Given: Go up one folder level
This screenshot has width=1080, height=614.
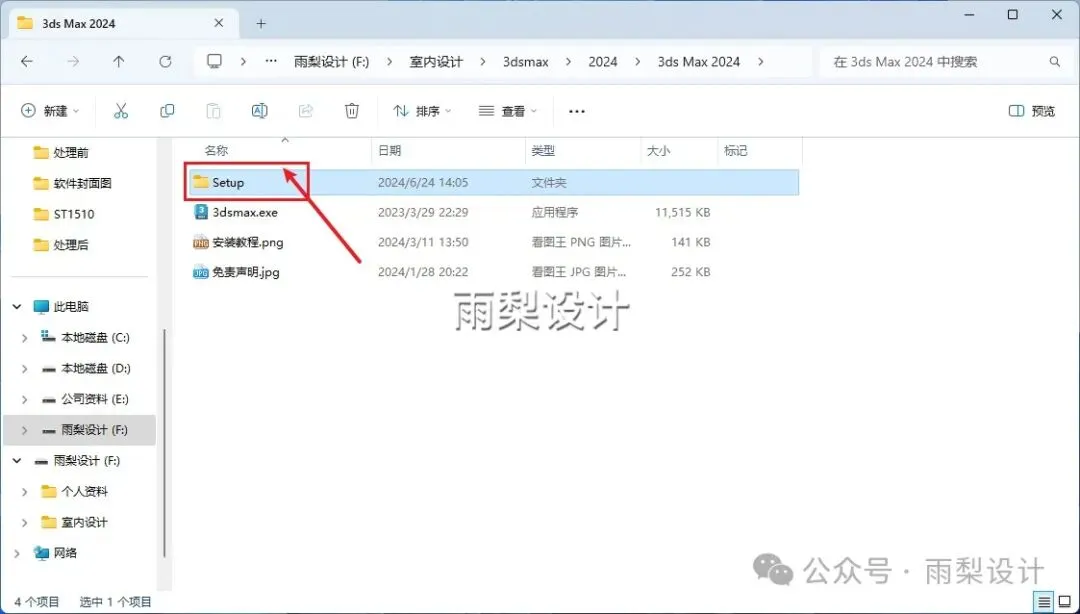Looking at the screenshot, I should [x=118, y=61].
